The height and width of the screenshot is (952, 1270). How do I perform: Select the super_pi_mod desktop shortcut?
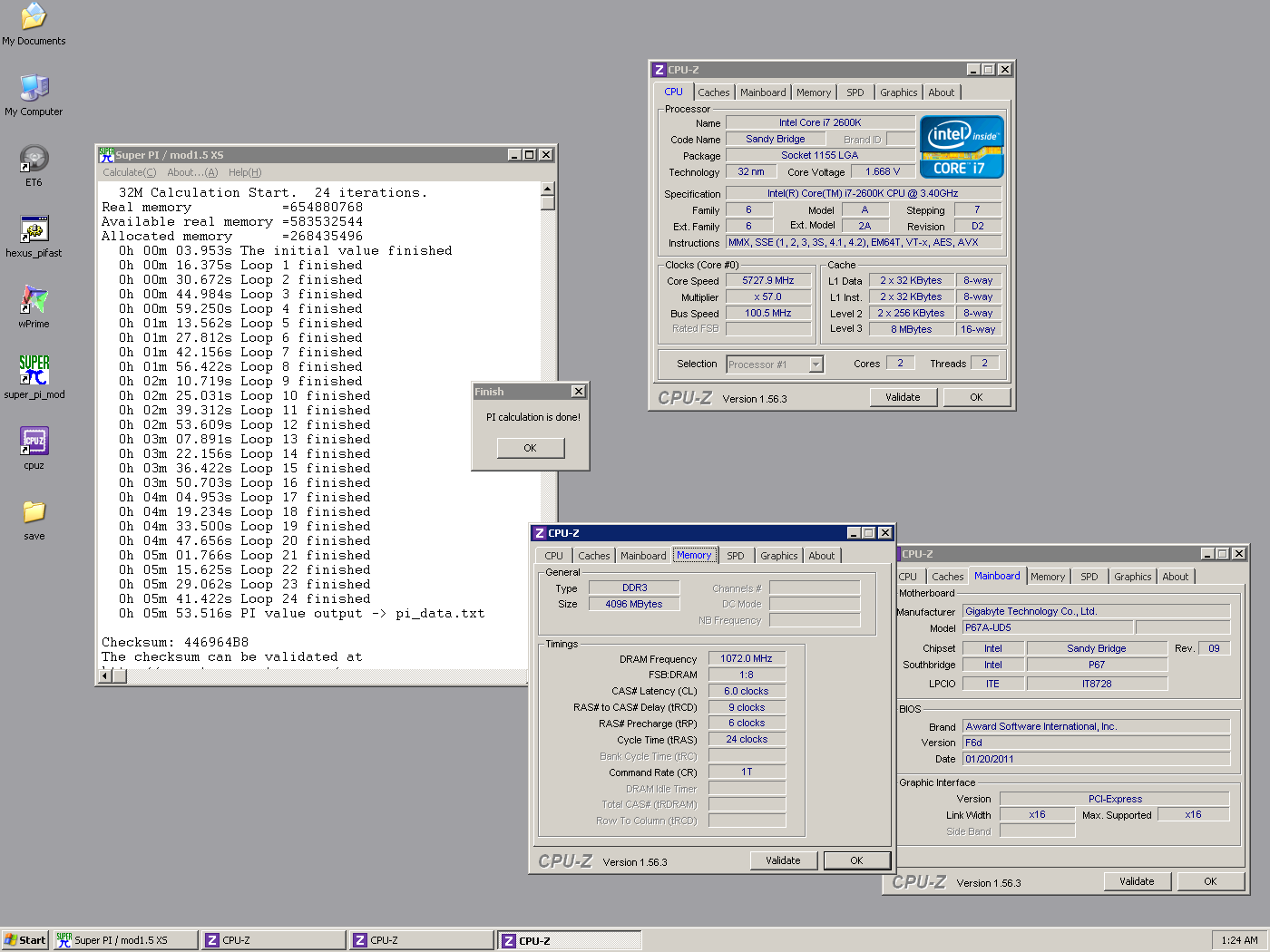(x=34, y=378)
